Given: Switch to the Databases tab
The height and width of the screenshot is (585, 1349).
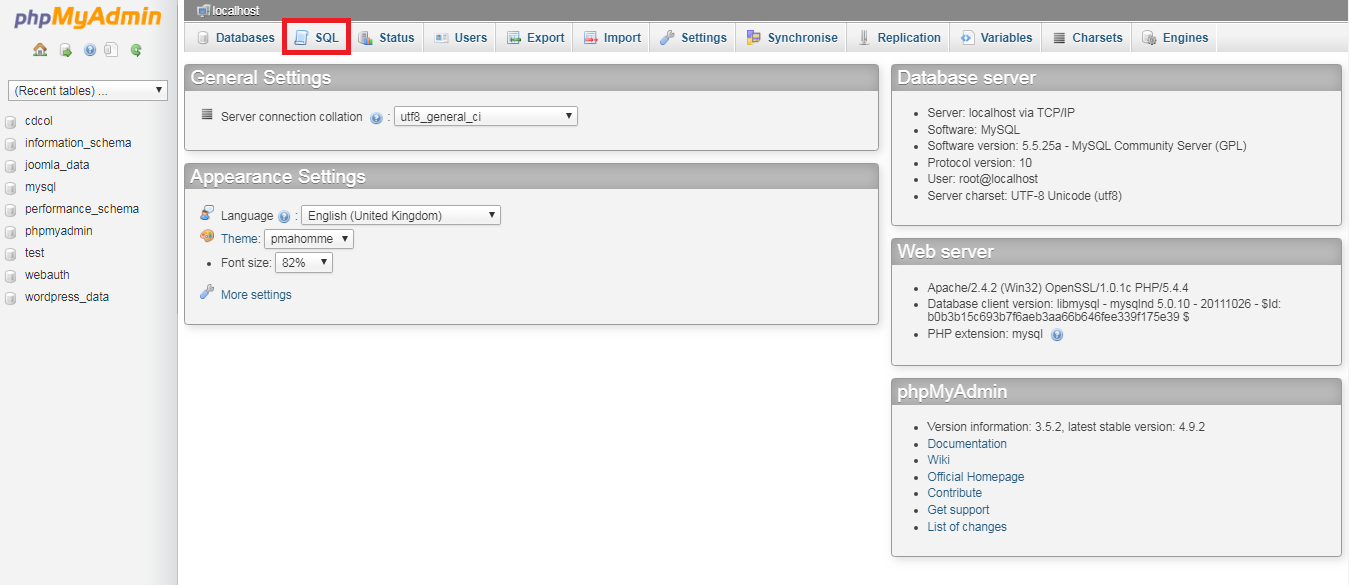Looking at the screenshot, I should pyautogui.click(x=235, y=38).
